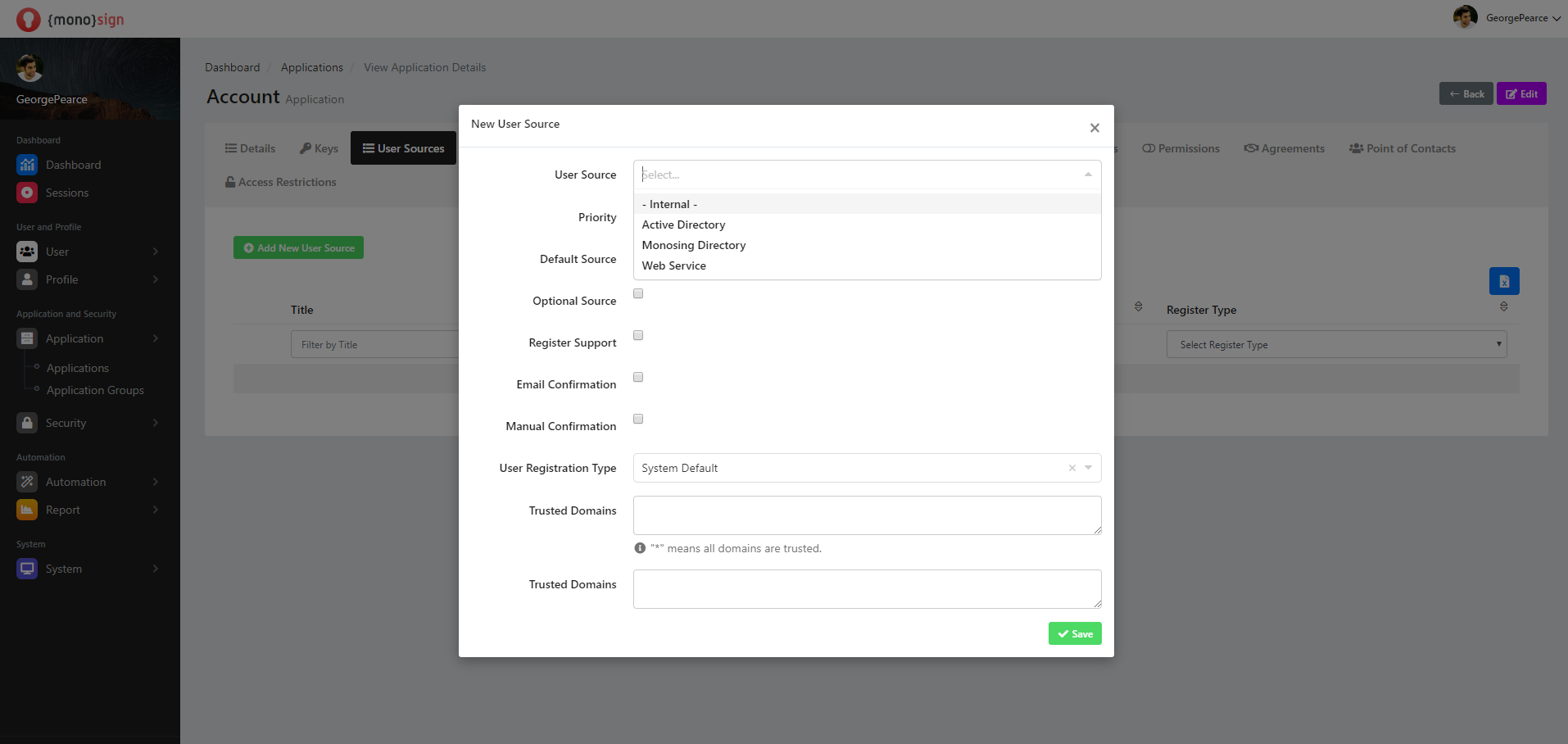Click the purple Edit button

click(x=1521, y=93)
